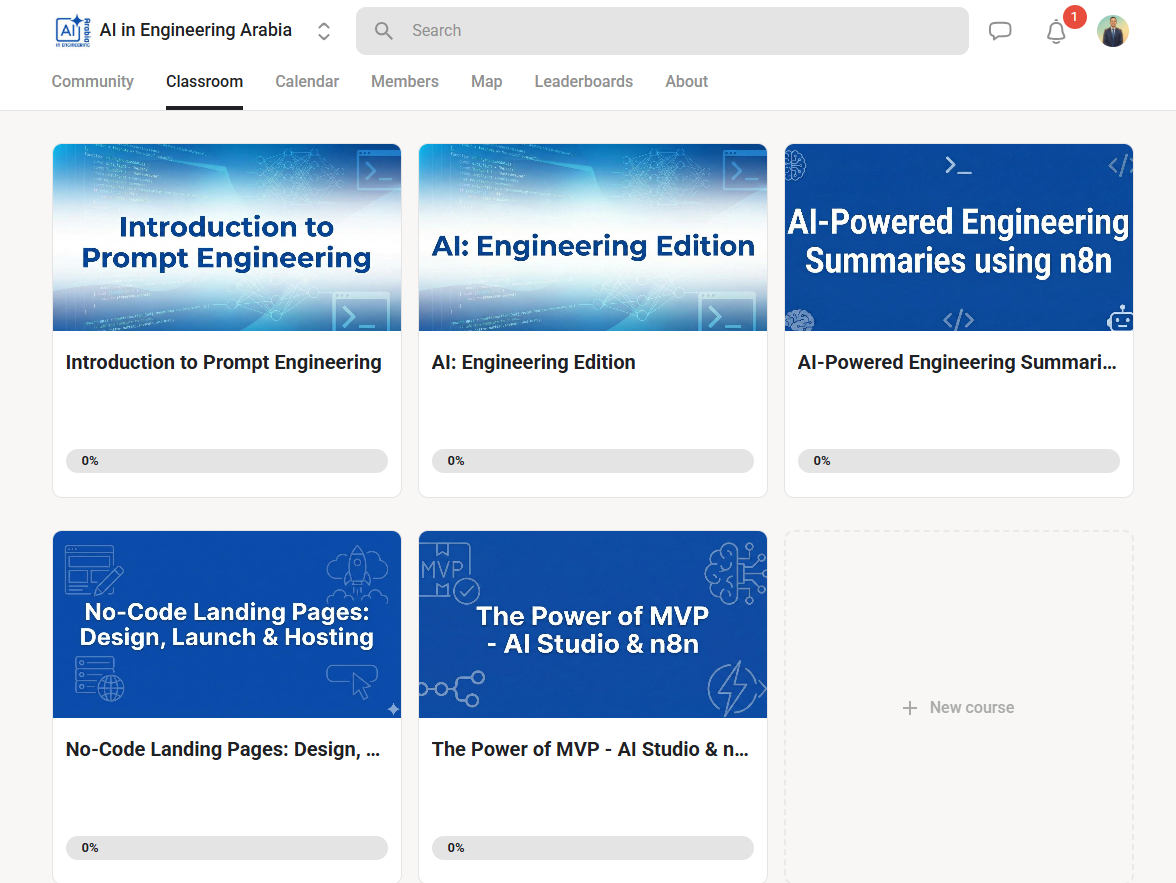Select AI-Powered Engineering Summaries using n8n thumbnail
Image resolution: width=1176 pixels, height=883 pixels.
click(958, 237)
